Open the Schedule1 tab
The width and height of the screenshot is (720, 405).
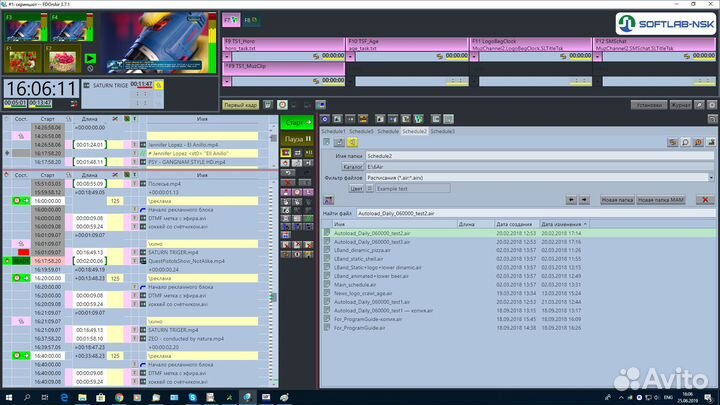pos(333,131)
